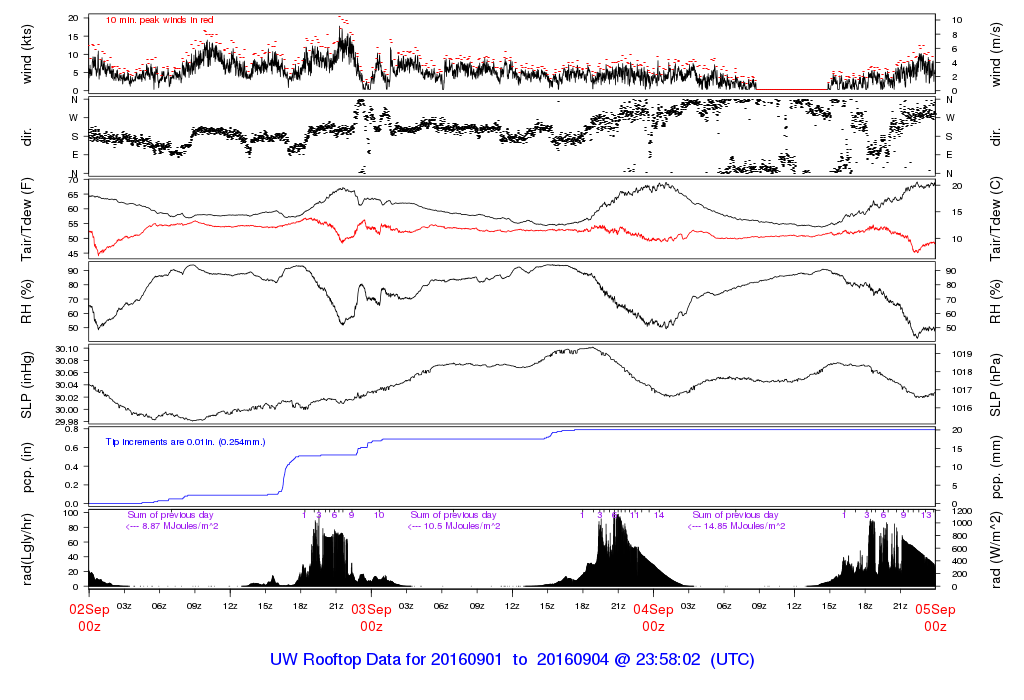
Task: Click the 'UW Rooftop Data for 20160901' title
Action: [x=386, y=660]
